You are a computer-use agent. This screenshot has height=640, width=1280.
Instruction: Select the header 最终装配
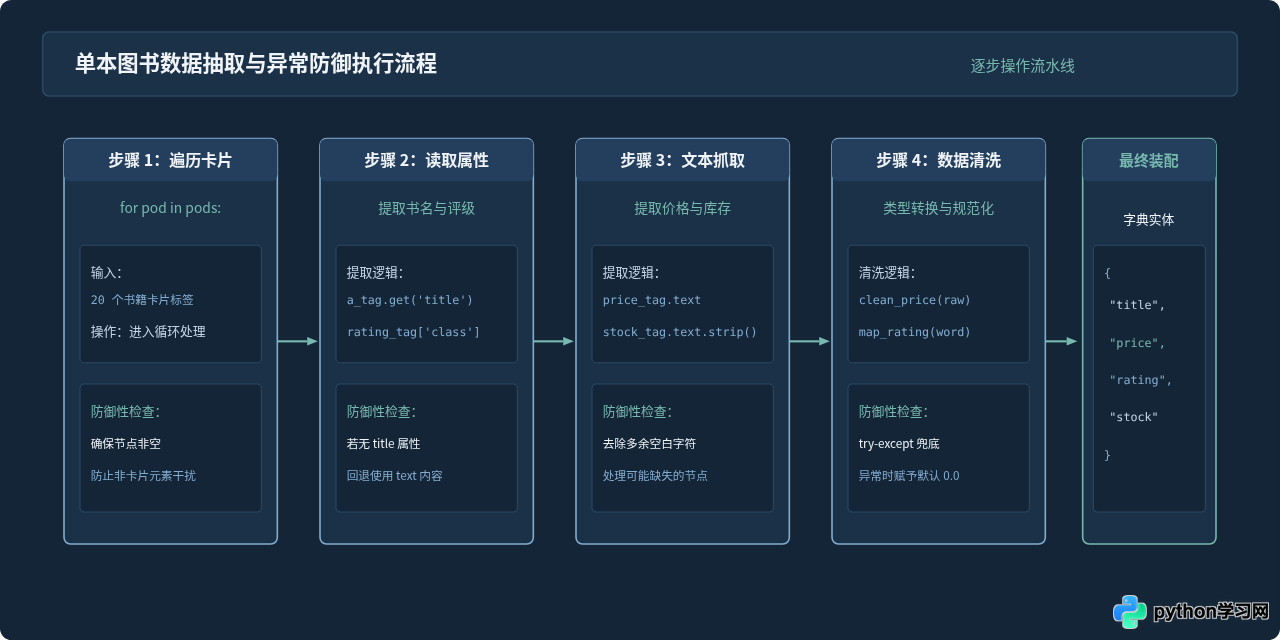point(1149,160)
